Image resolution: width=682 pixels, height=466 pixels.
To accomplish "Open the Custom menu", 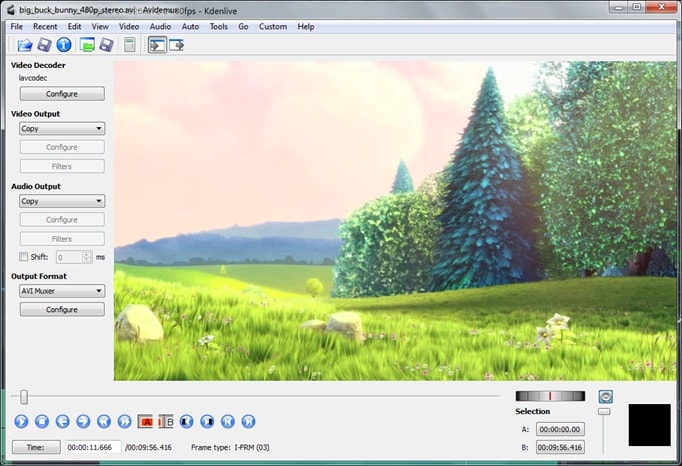I will point(273,27).
